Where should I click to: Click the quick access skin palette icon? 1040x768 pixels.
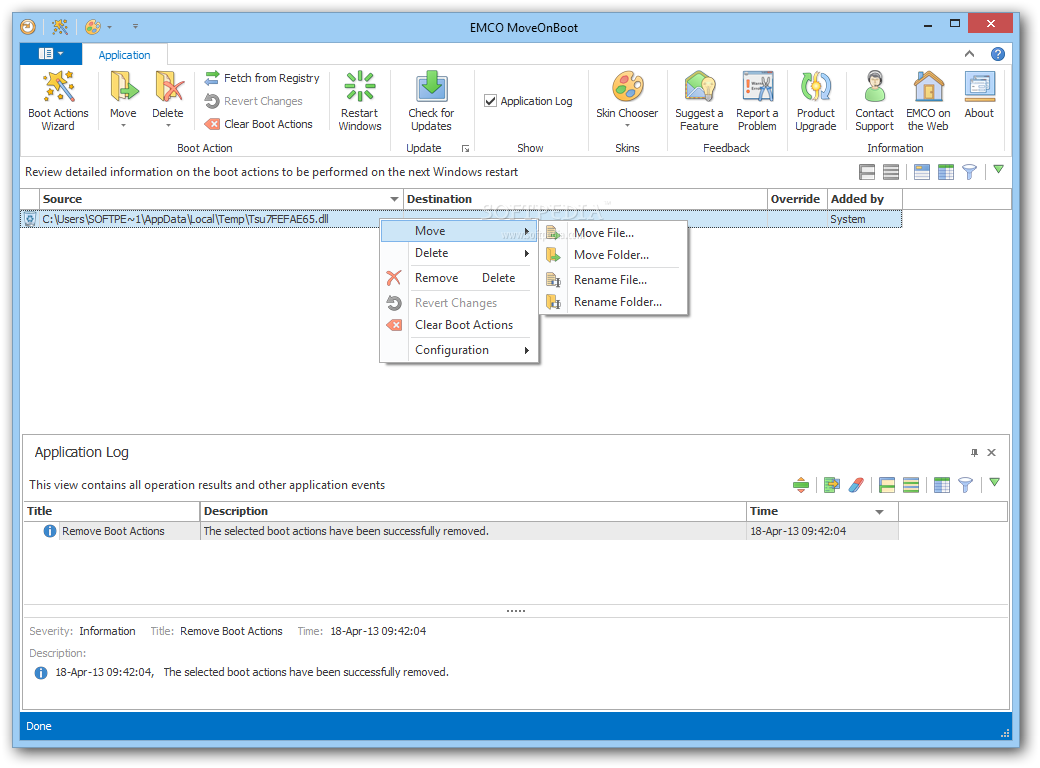click(93, 27)
